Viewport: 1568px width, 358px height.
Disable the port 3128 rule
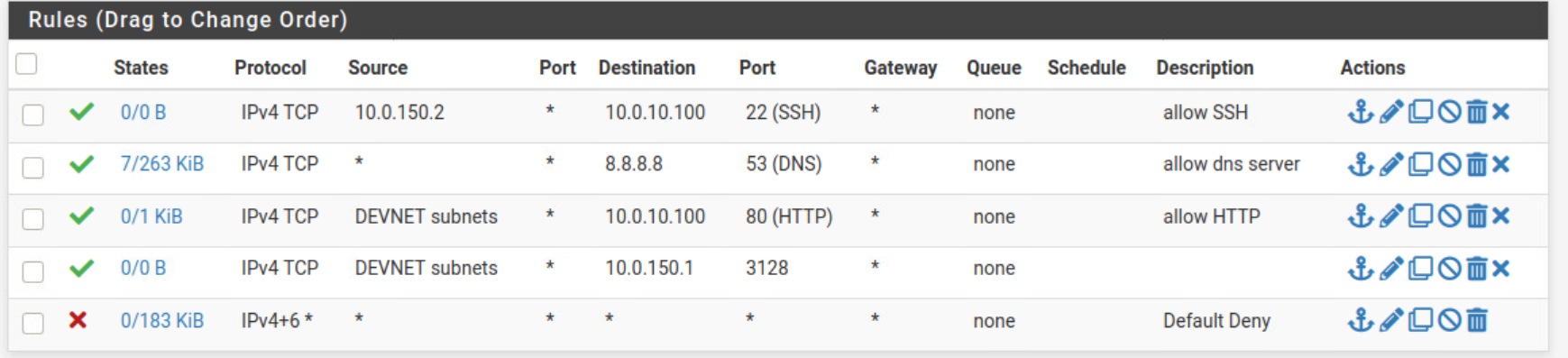point(1449,268)
